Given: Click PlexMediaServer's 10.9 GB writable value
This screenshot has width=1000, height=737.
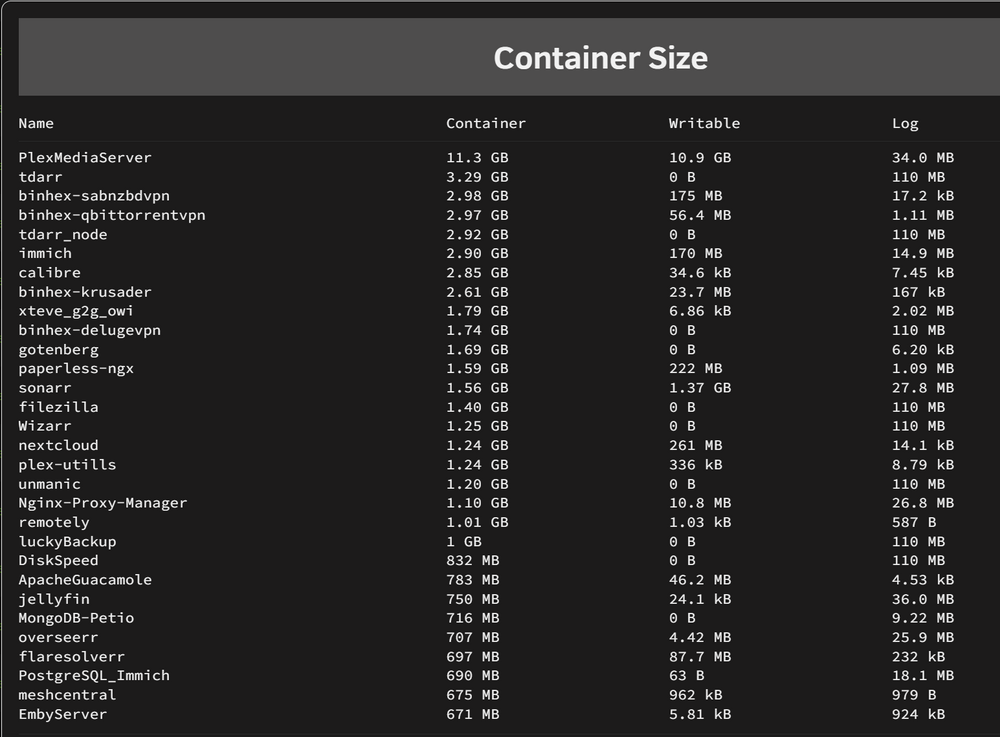Looking at the screenshot, I should [700, 157].
